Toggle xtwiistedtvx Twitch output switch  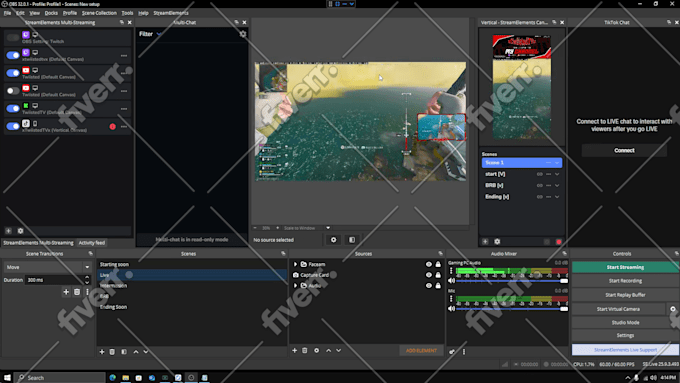[x=13, y=55]
